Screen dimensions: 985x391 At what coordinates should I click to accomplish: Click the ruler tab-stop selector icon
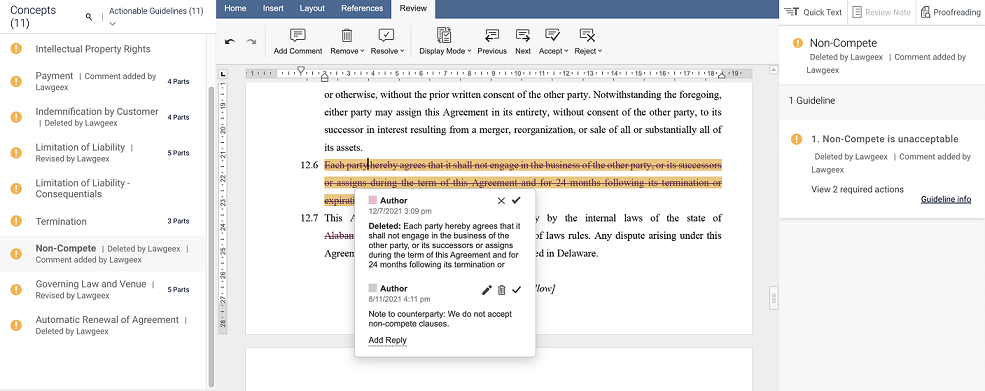[223, 74]
